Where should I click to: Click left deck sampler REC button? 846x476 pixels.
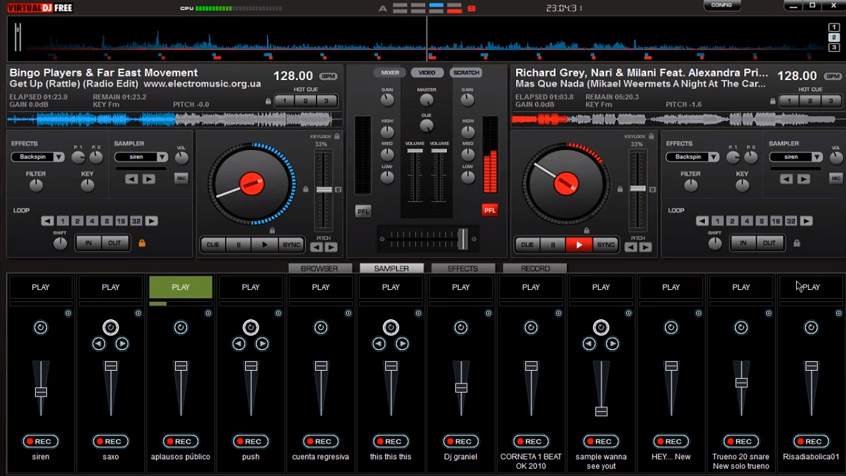(x=181, y=178)
